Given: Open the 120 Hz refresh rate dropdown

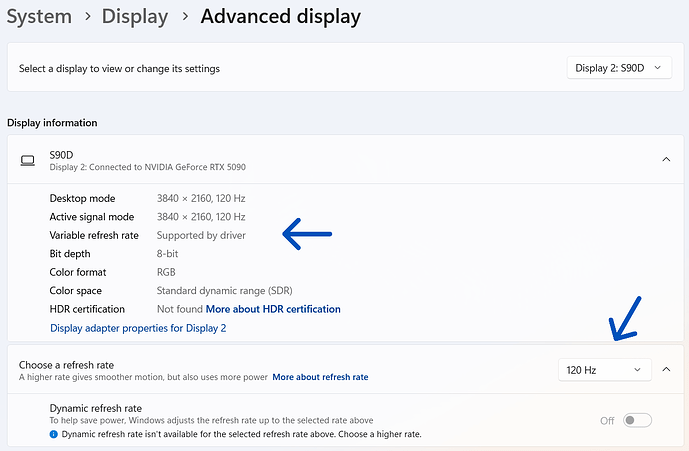Looking at the screenshot, I should pos(605,370).
